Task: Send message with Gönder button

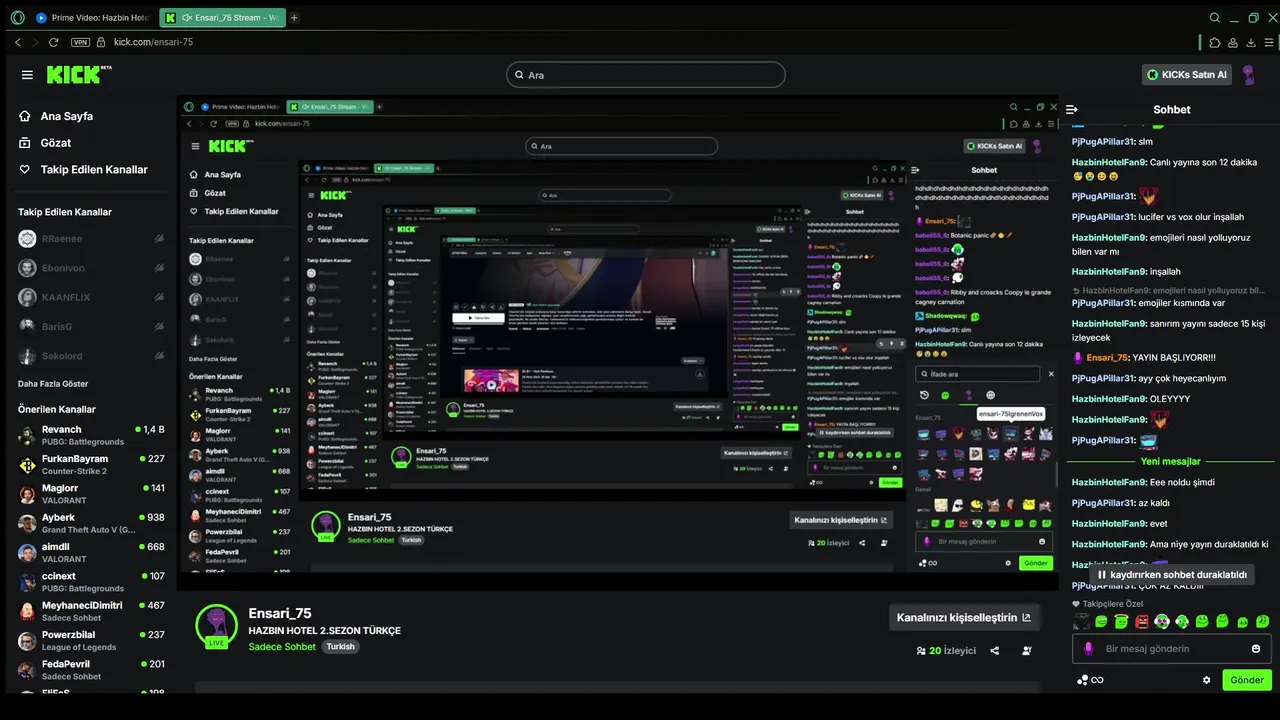Action: 1247,680
